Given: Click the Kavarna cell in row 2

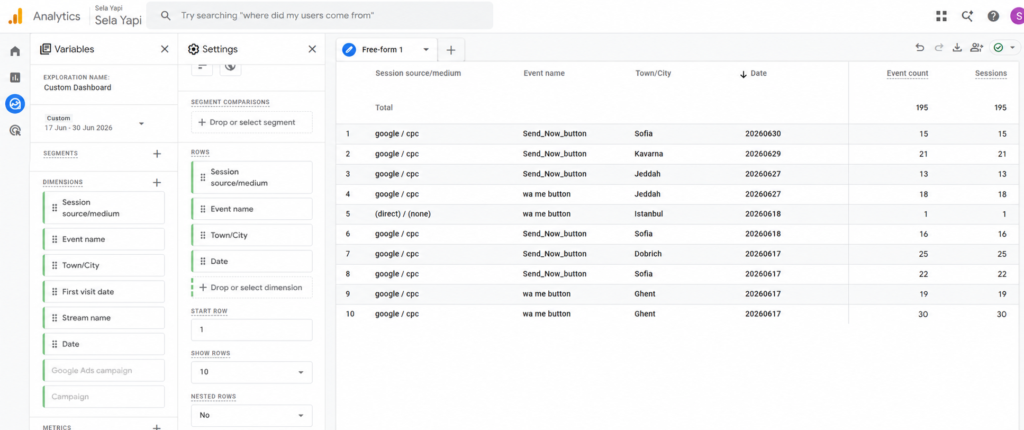Looking at the screenshot, I should click(x=649, y=154).
